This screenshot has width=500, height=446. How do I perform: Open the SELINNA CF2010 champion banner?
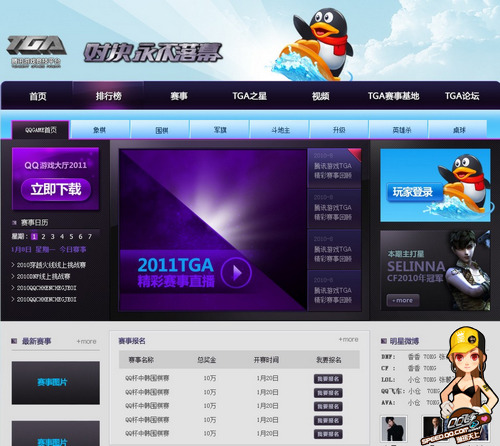click(x=435, y=271)
